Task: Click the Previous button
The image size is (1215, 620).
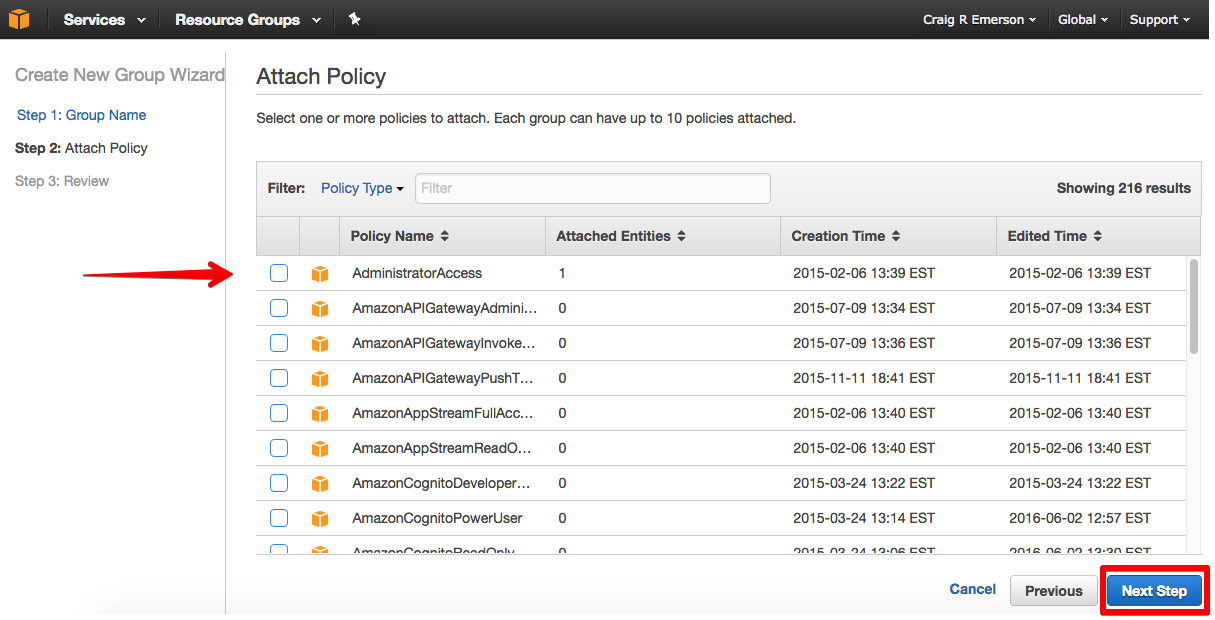Action: tap(1054, 591)
